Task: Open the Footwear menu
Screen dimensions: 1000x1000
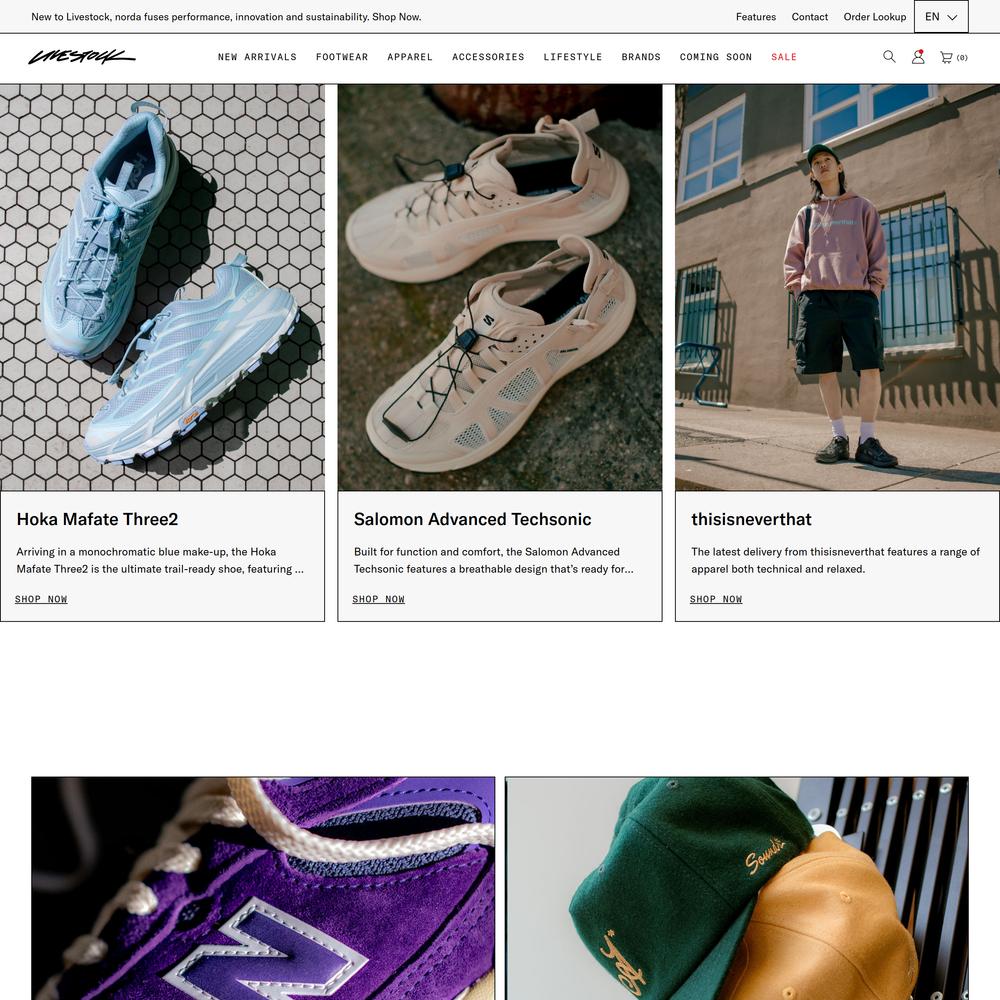Action: click(342, 57)
